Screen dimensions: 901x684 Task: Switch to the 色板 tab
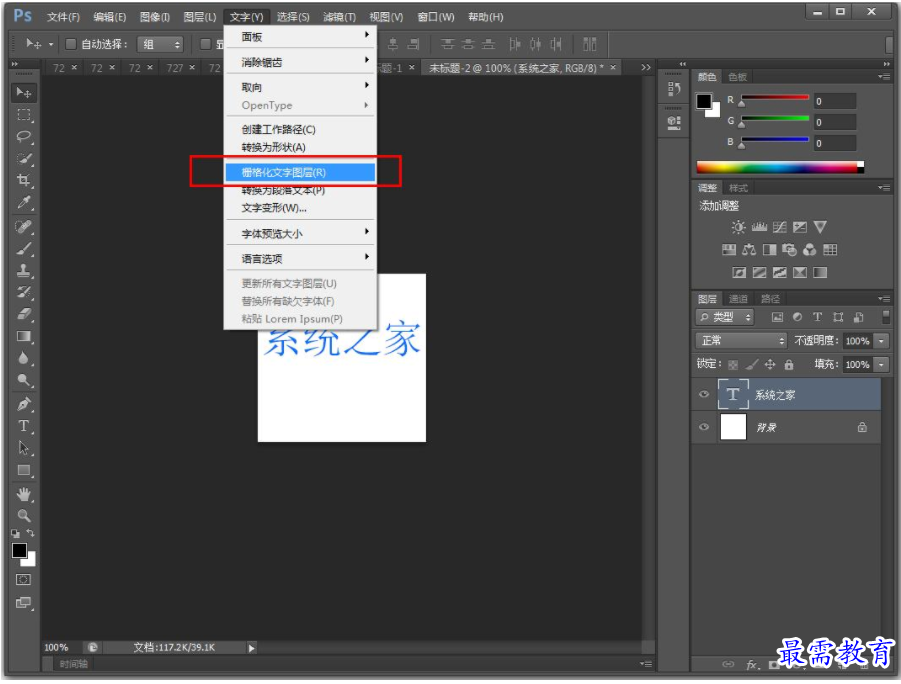tap(738, 77)
